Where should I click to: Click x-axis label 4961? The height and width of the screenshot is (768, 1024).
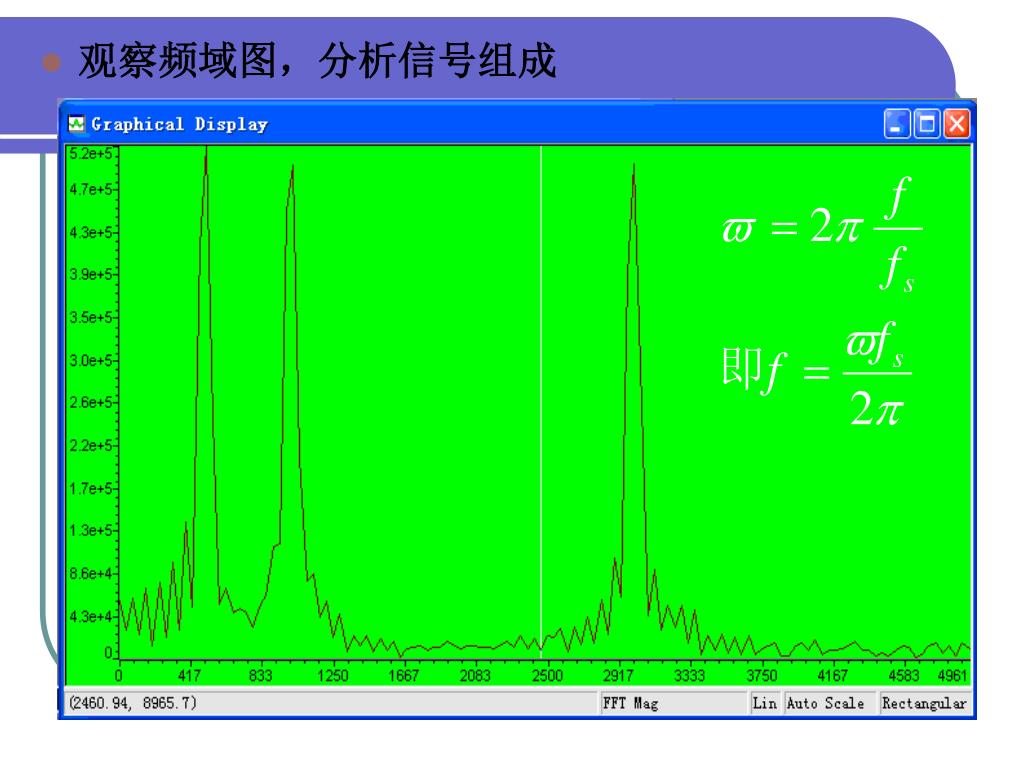click(952, 675)
